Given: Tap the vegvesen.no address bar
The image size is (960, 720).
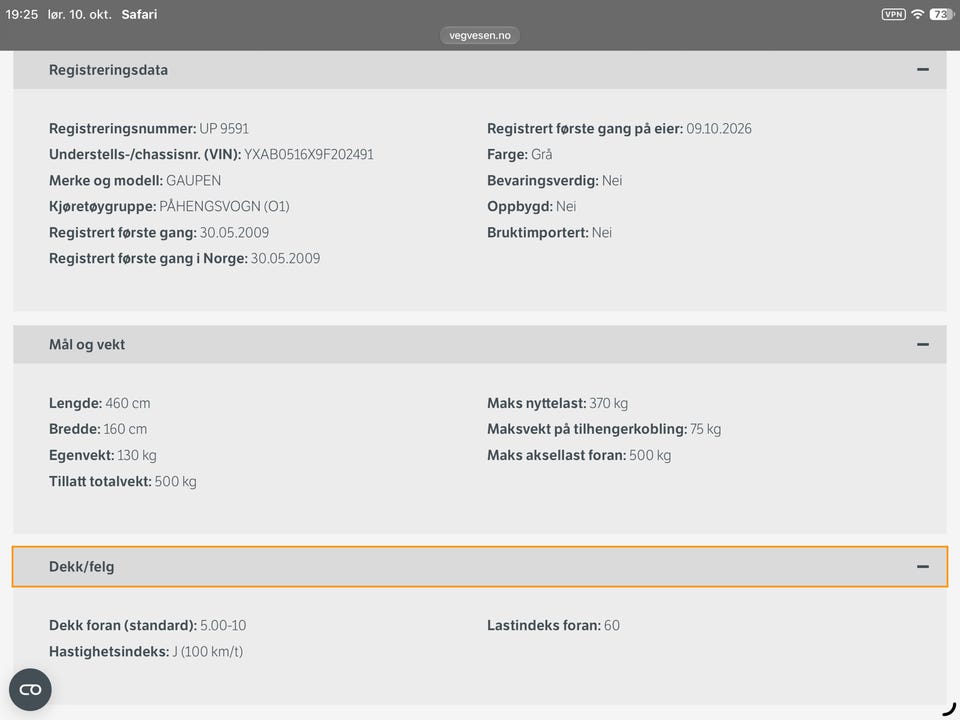Looking at the screenshot, I should tap(480, 36).
